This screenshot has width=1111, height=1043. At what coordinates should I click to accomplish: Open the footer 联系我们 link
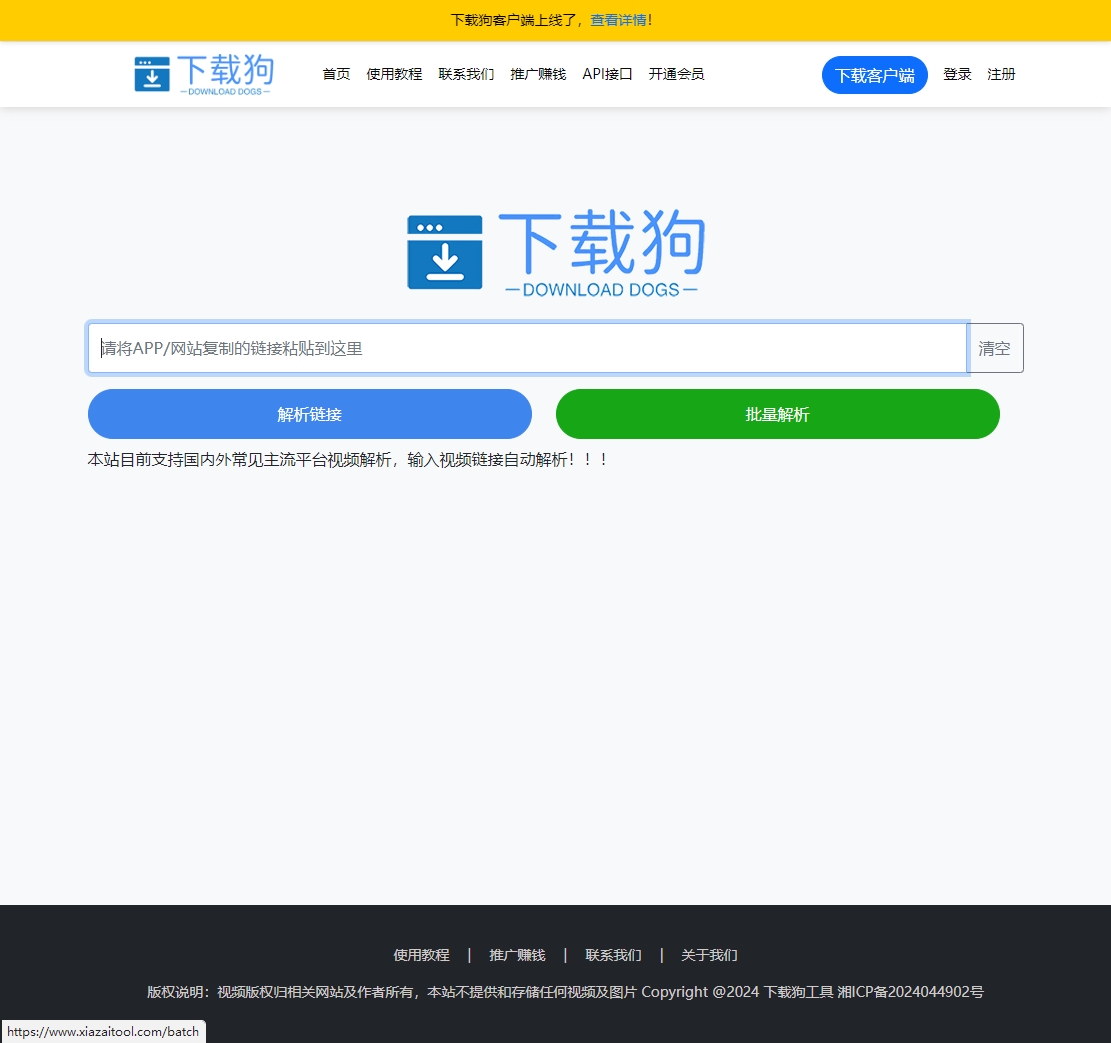tap(614, 955)
